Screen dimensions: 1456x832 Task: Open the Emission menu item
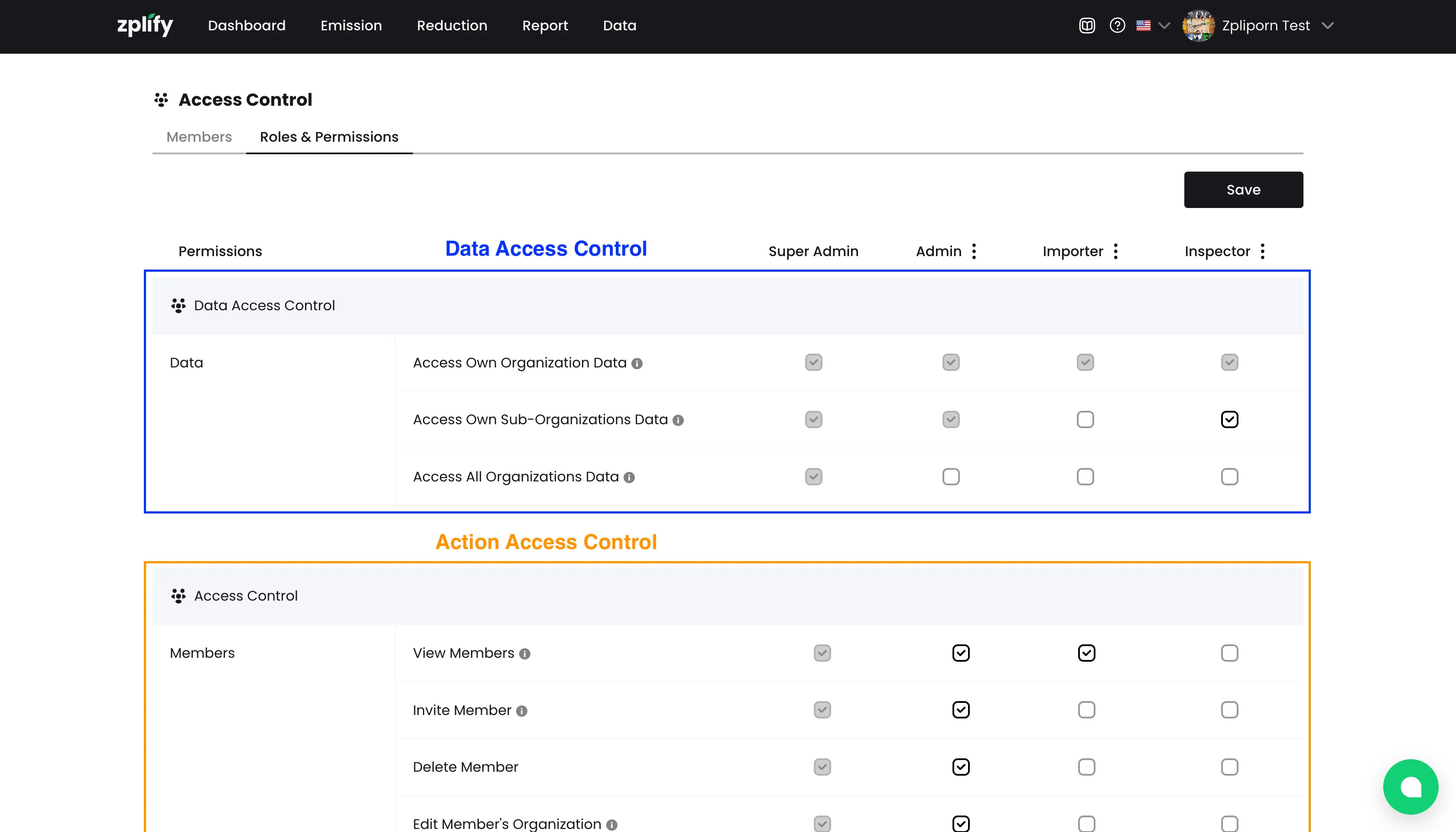(x=351, y=26)
